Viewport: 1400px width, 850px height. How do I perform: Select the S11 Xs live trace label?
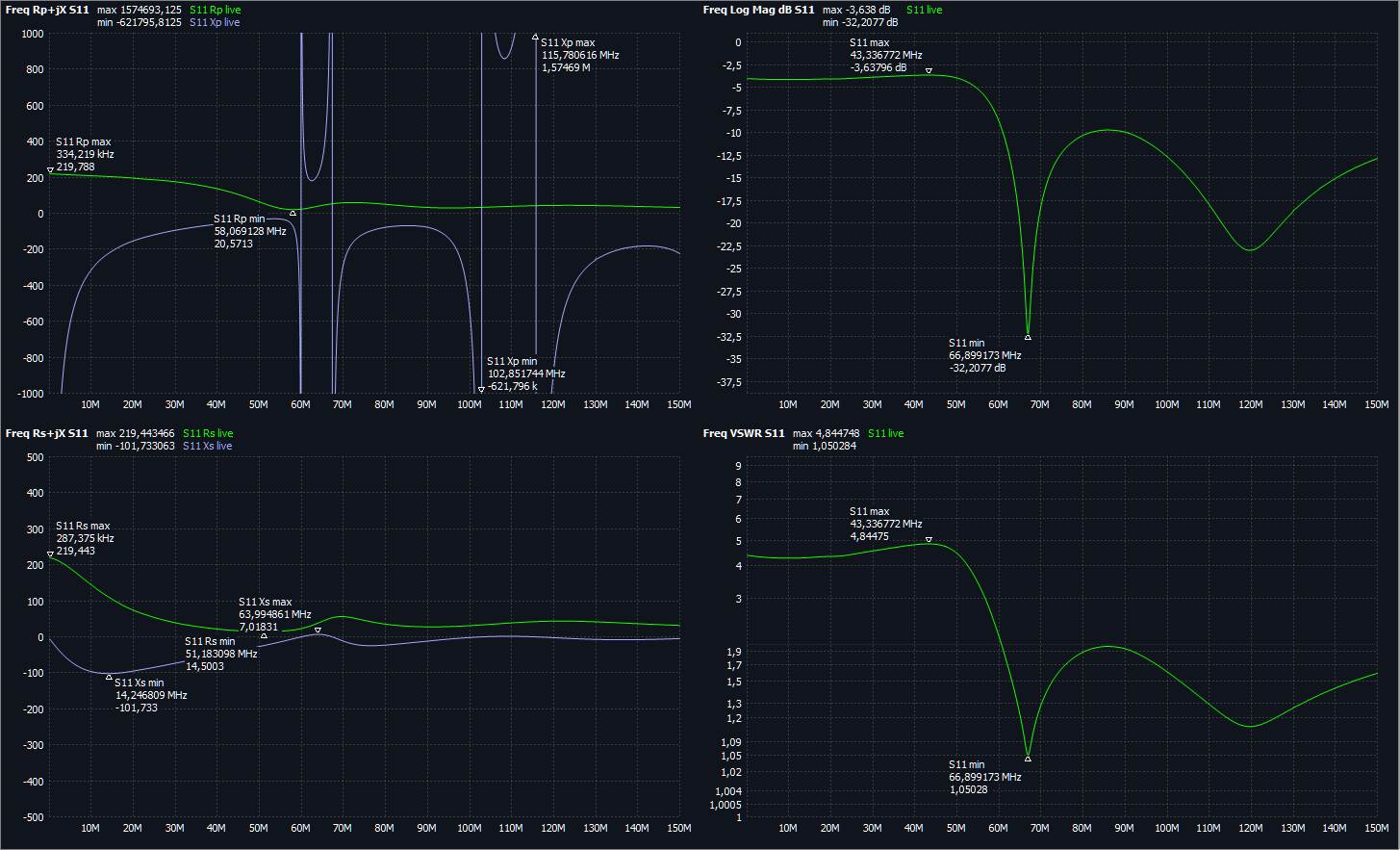[207, 446]
